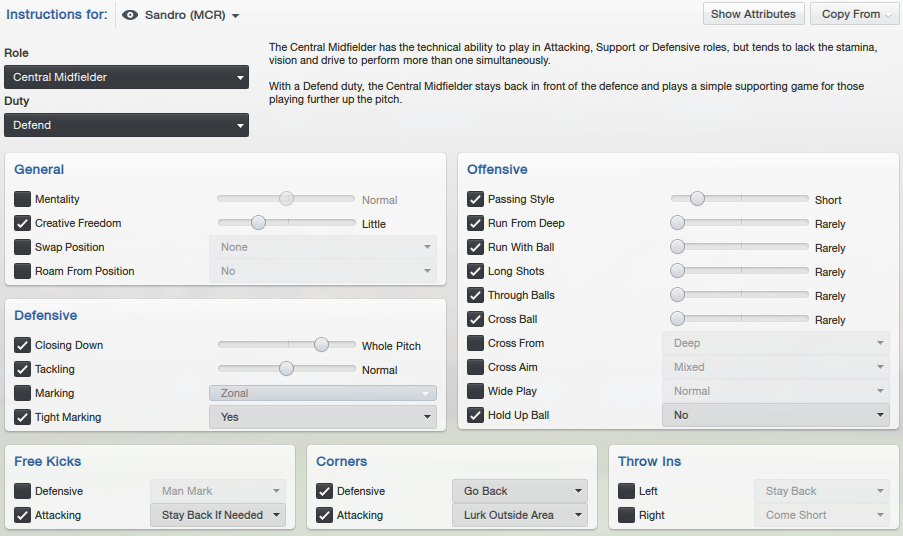903x536 pixels.
Task: Click the Passing Style slider handle
Action: click(x=697, y=199)
